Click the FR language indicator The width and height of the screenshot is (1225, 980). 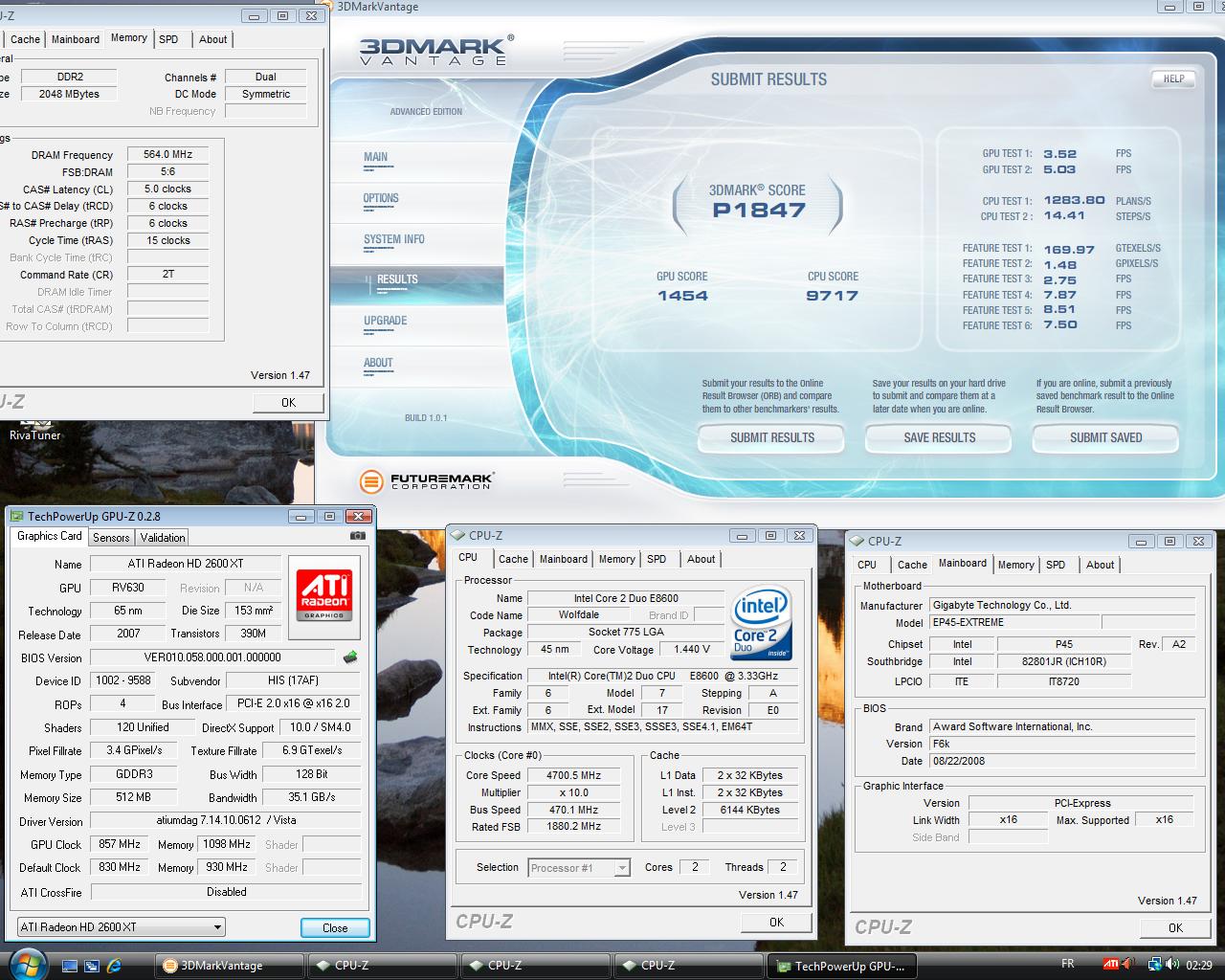(x=1068, y=964)
